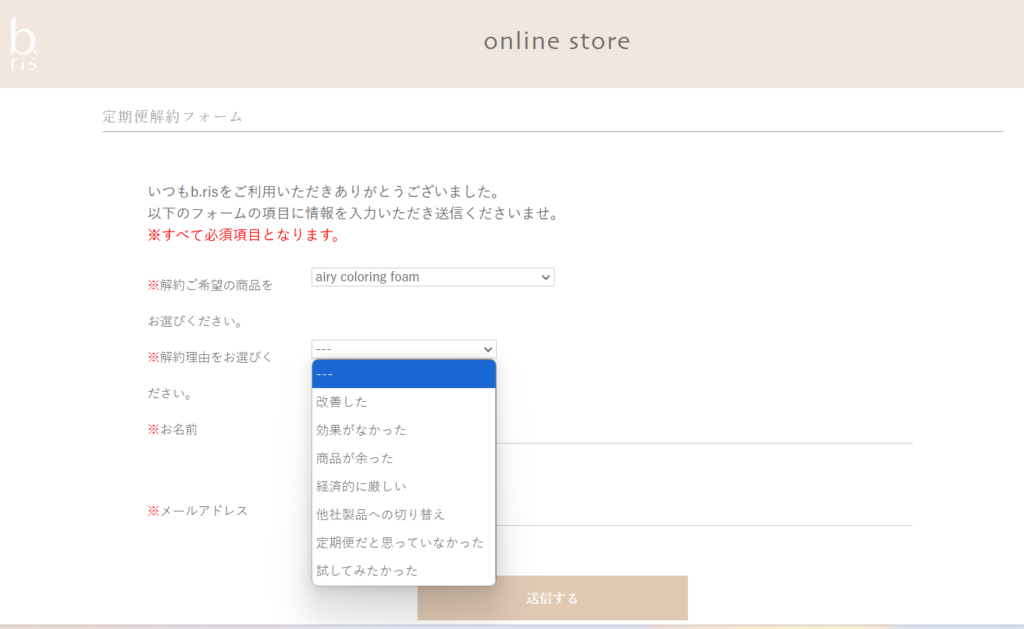Pick '経済的に厳しい' from the reasons
This screenshot has height=629, width=1024.
[x=404, y=487]
